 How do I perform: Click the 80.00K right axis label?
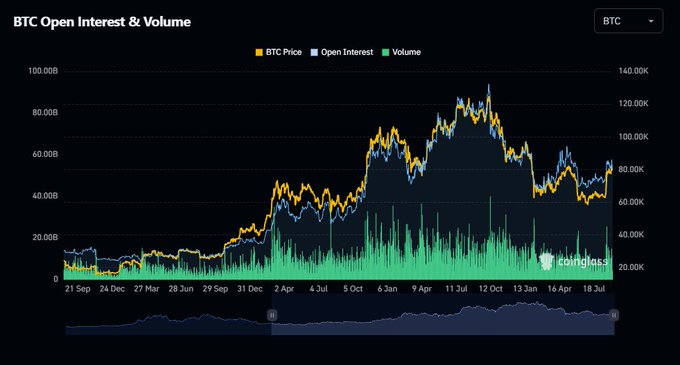631,169
